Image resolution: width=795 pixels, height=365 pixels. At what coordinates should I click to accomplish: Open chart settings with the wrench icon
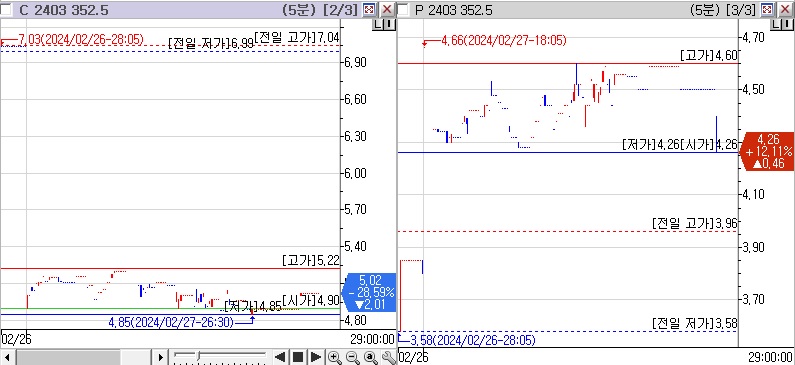388,357
